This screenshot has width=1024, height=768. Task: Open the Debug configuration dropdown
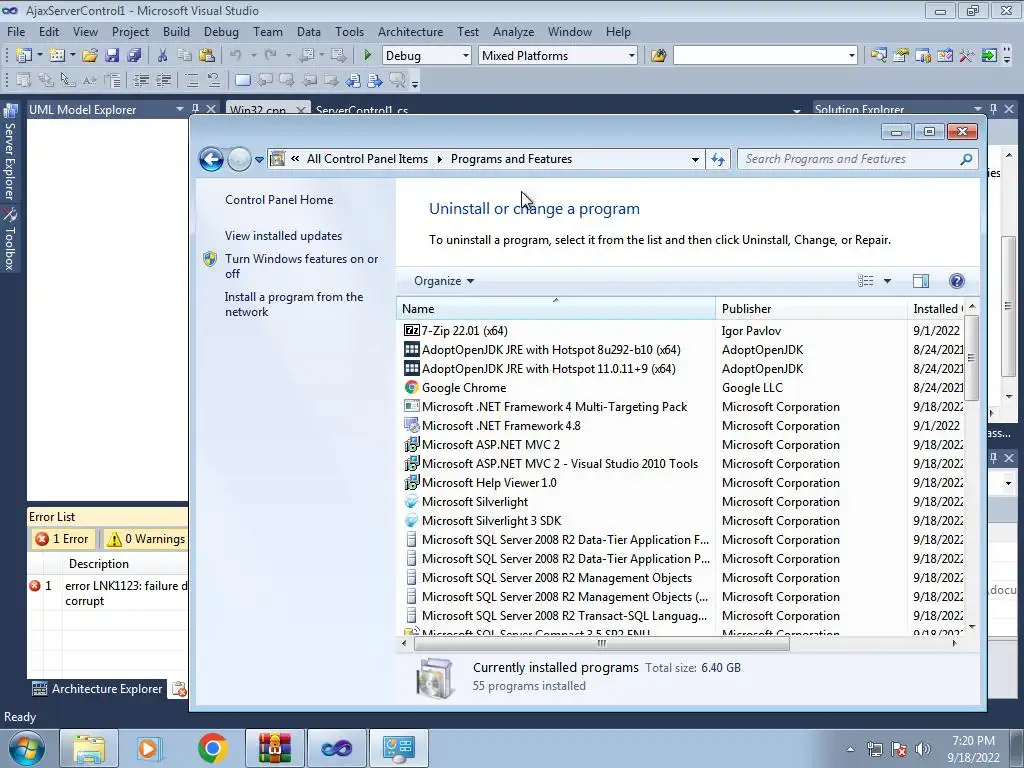(466, 56)
